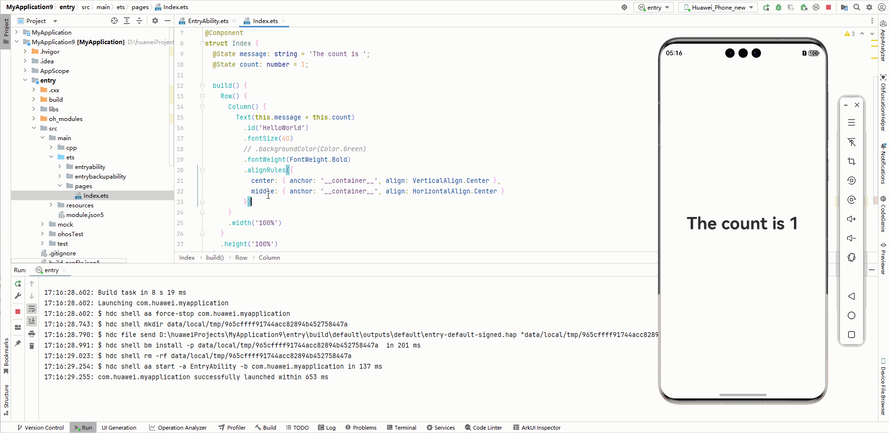
Task: Click the print icon in Run panel
Action: coord(32,334)
